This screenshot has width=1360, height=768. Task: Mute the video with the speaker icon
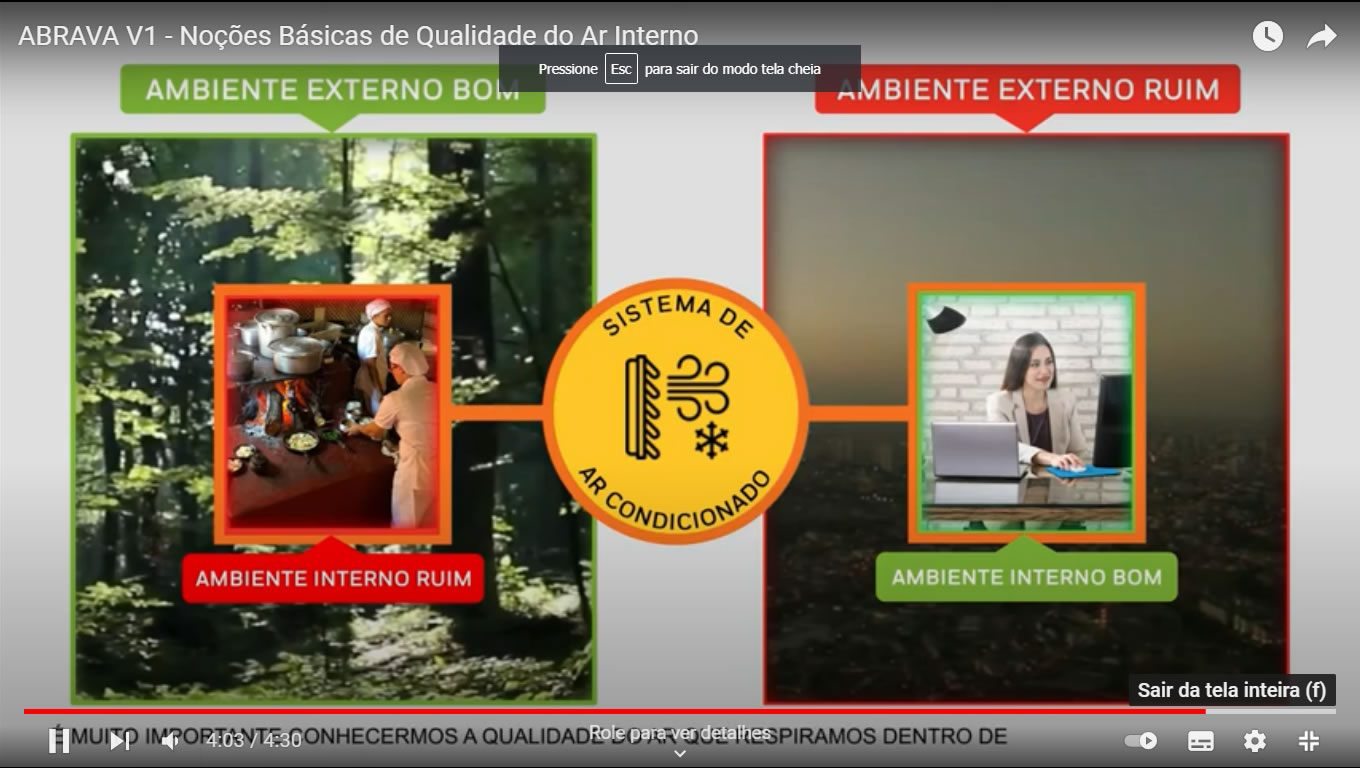(171, 741)
